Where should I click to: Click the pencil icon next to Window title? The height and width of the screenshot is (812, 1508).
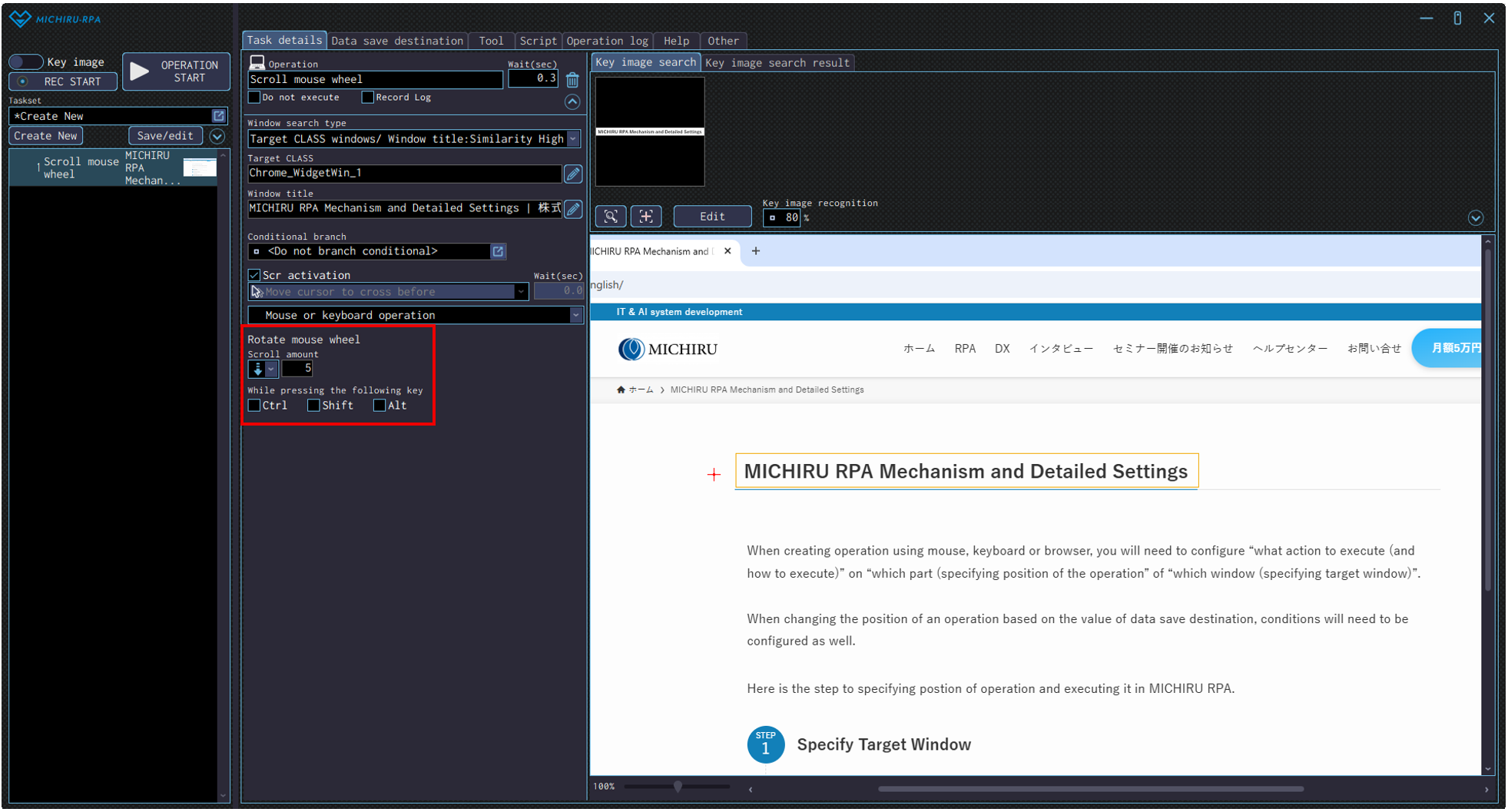point(573,209)
